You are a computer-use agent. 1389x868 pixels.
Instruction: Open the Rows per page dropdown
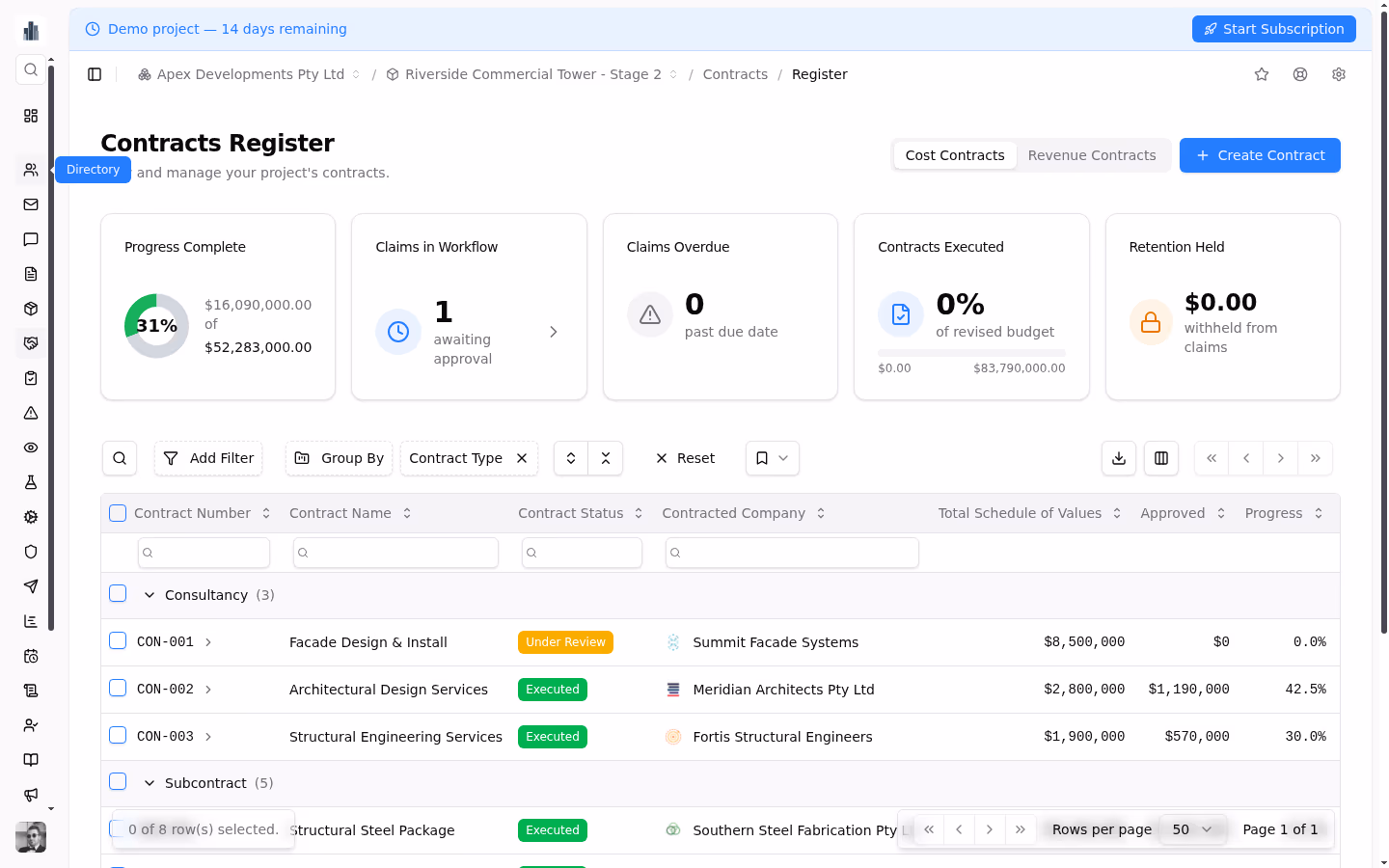1191,829
